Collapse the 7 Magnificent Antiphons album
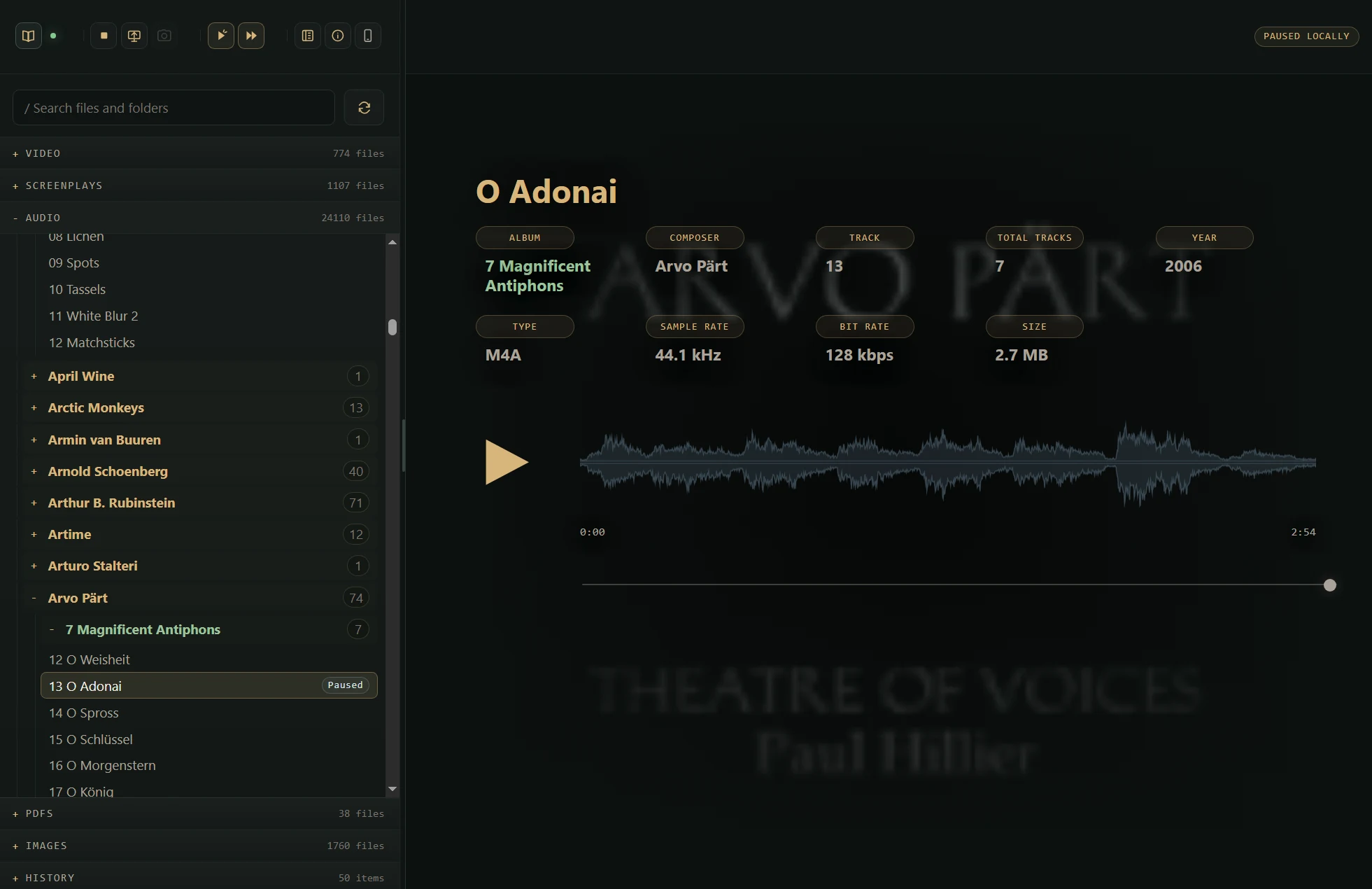This screenshot has height=889, width=1372. coord(208,629)
